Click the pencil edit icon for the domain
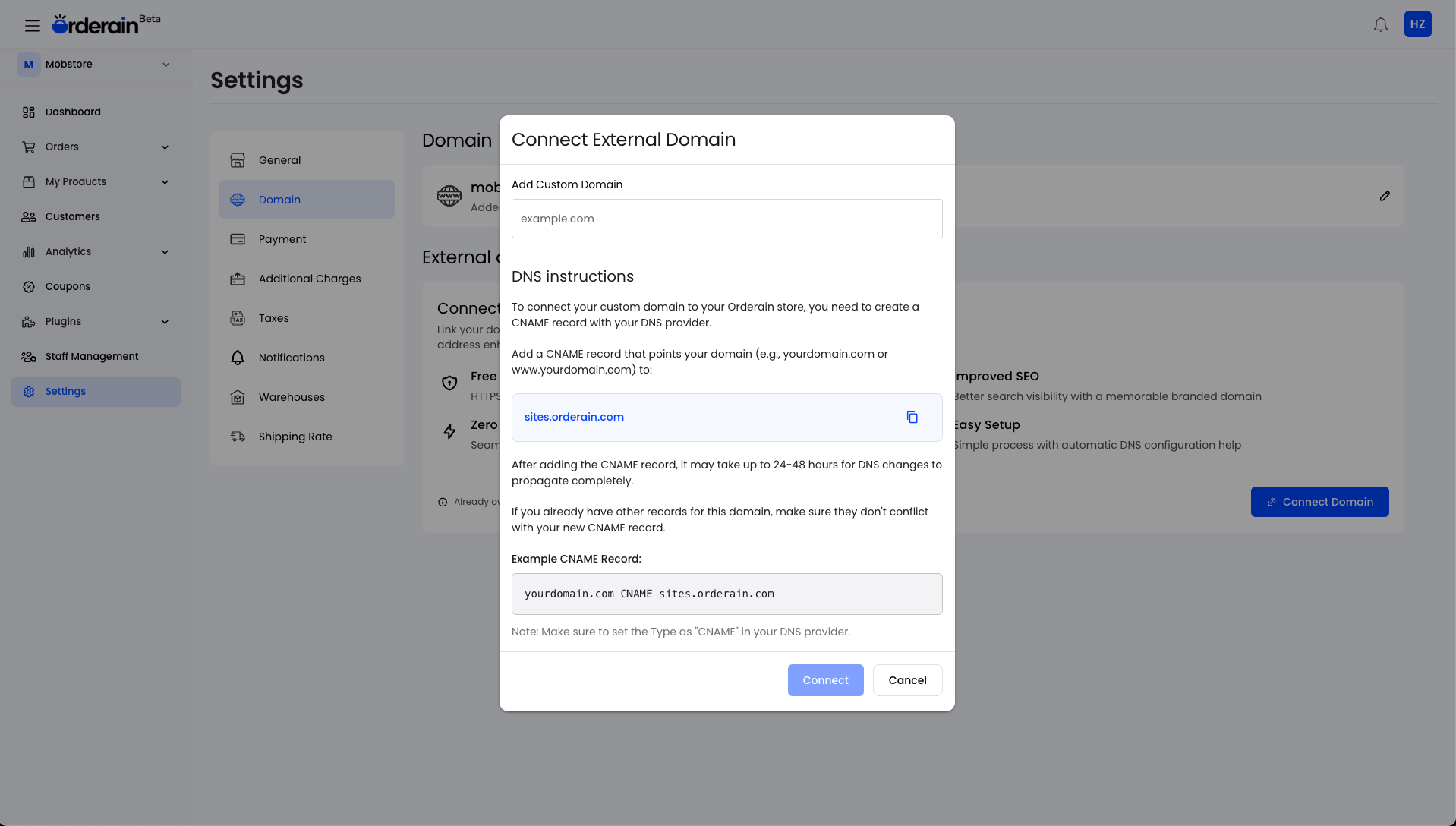Viewport: 1456px width, 826px height. pos(1384,196)
